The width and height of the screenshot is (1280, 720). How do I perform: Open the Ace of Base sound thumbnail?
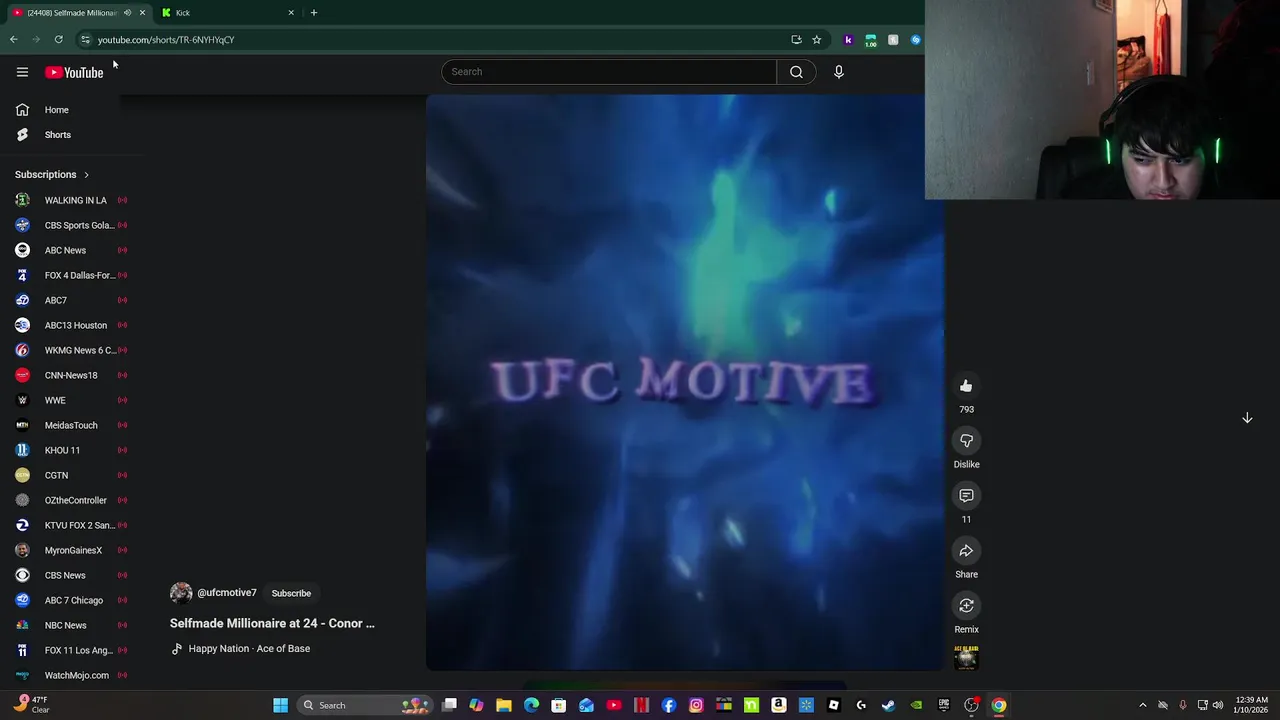coord(966,657)
